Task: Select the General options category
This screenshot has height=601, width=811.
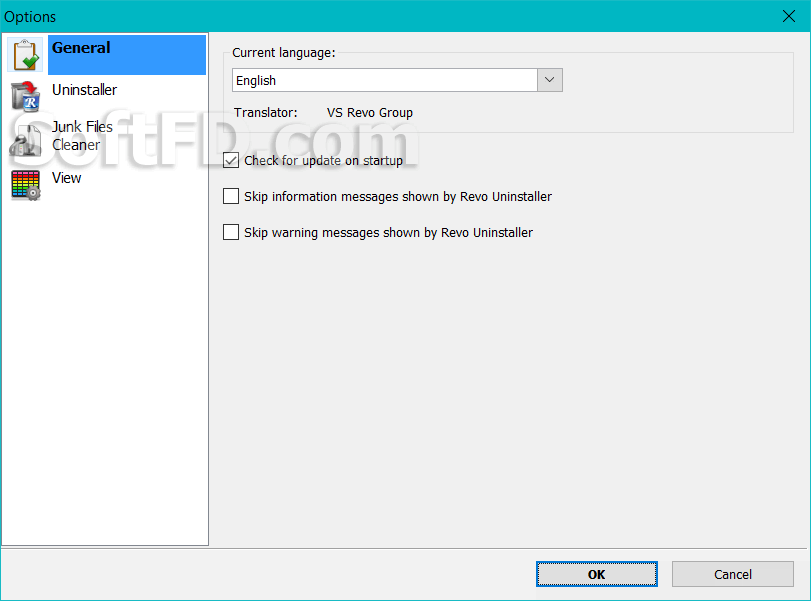Action: pyautogui.click(x=127, y=55)
